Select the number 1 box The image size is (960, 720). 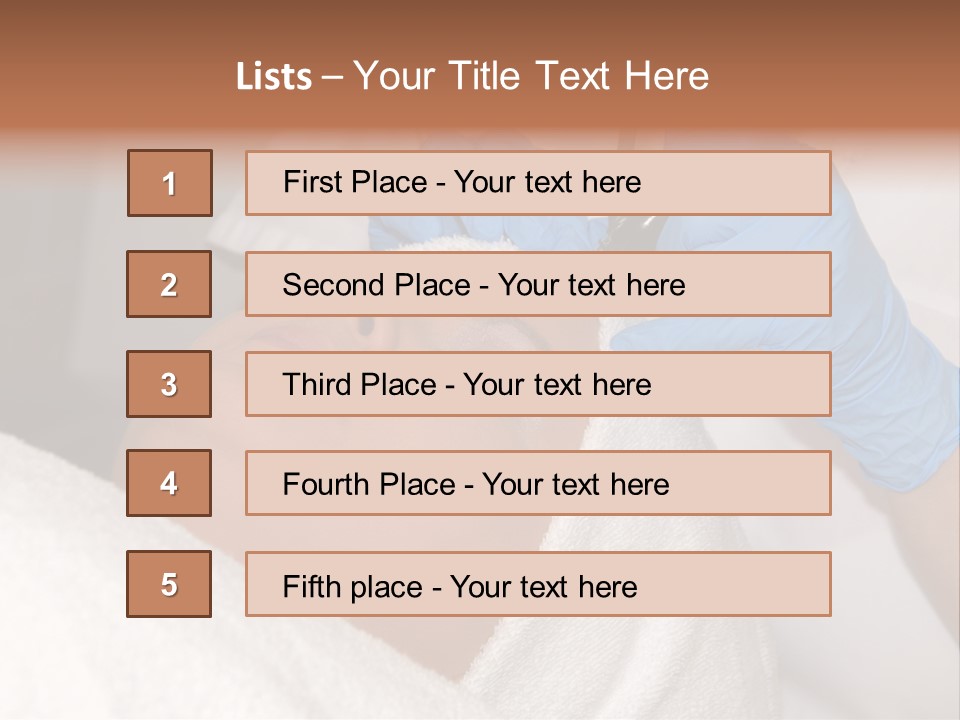click(x=170, y=183)
